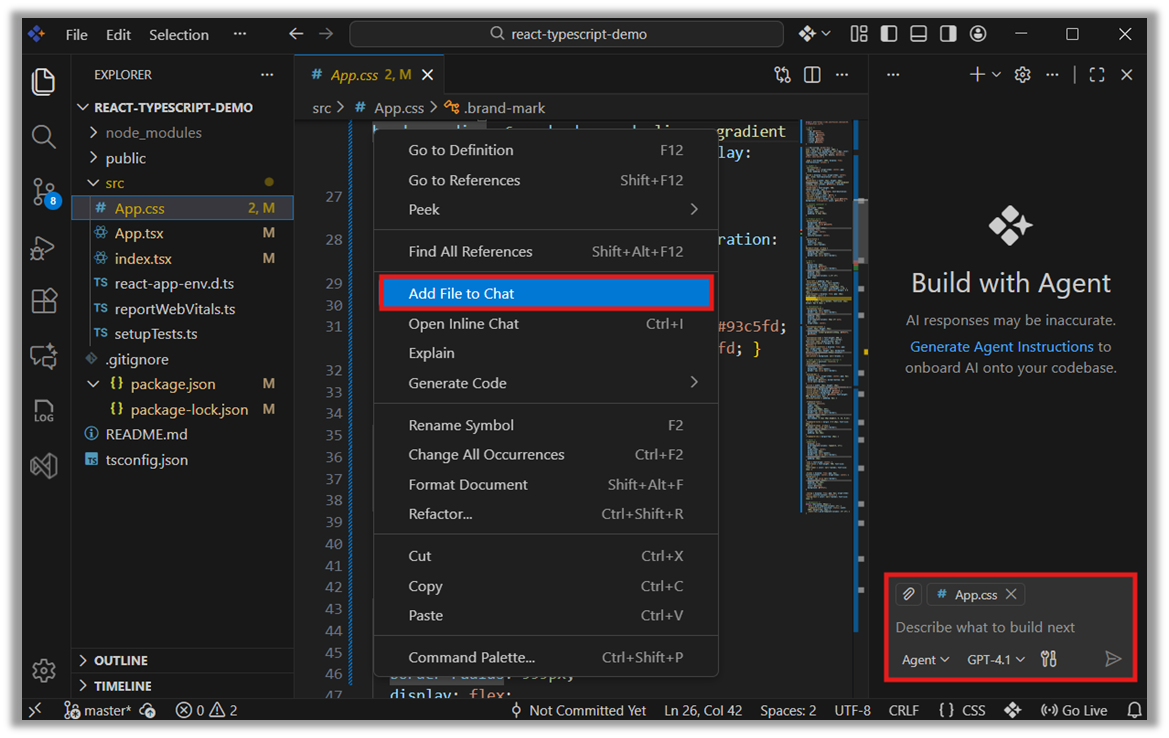Choose Format Document from context menu
This screenshot has height=738, width=1169.
468,485
